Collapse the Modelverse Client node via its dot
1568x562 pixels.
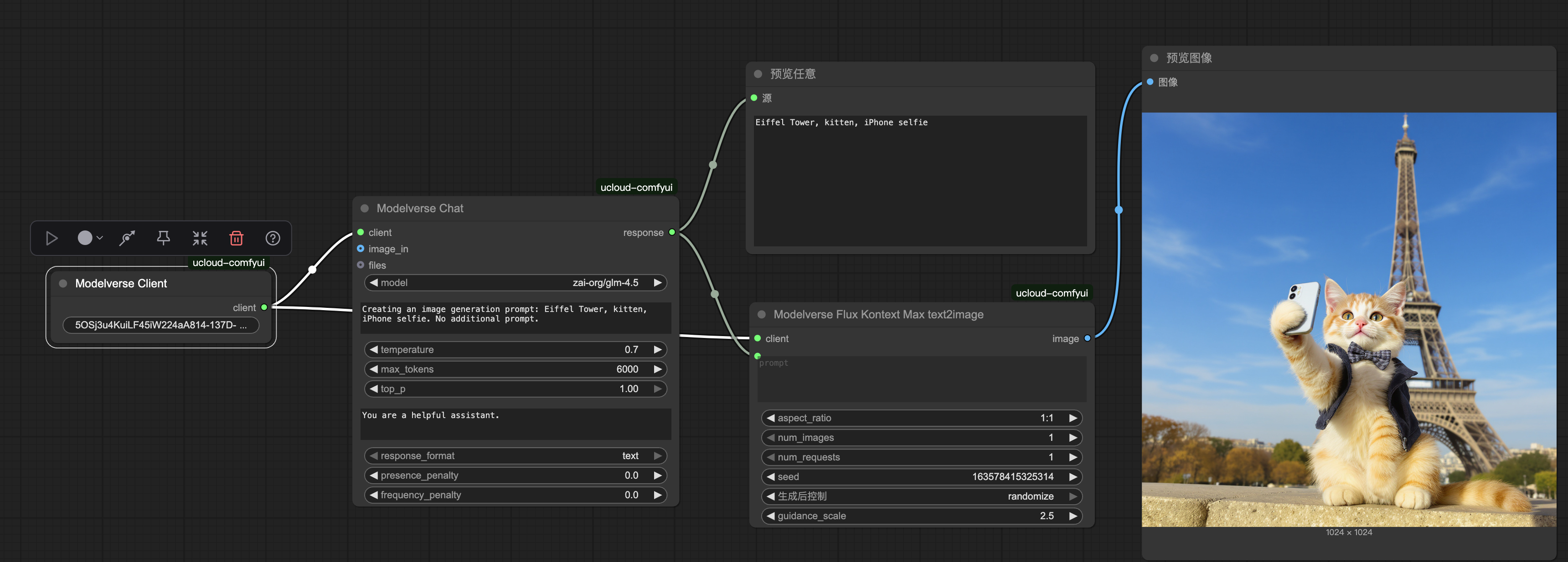click(63, 284)
